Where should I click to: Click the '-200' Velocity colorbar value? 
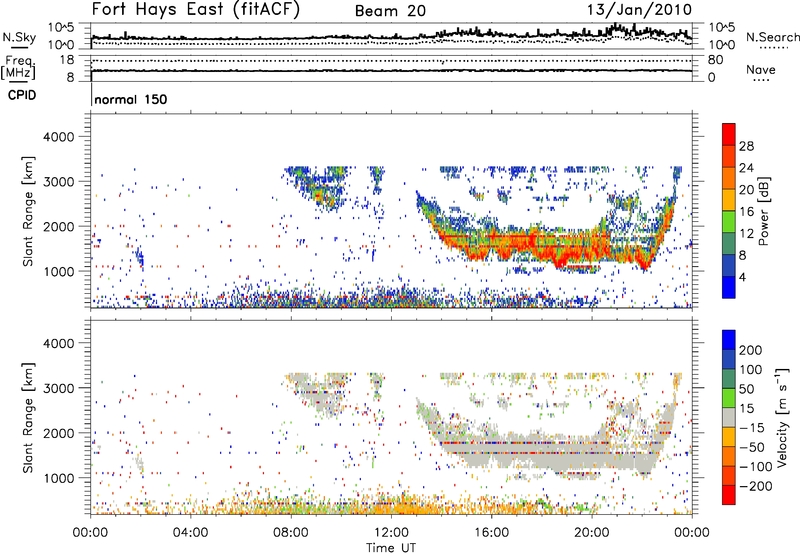(x=756, y=486)
